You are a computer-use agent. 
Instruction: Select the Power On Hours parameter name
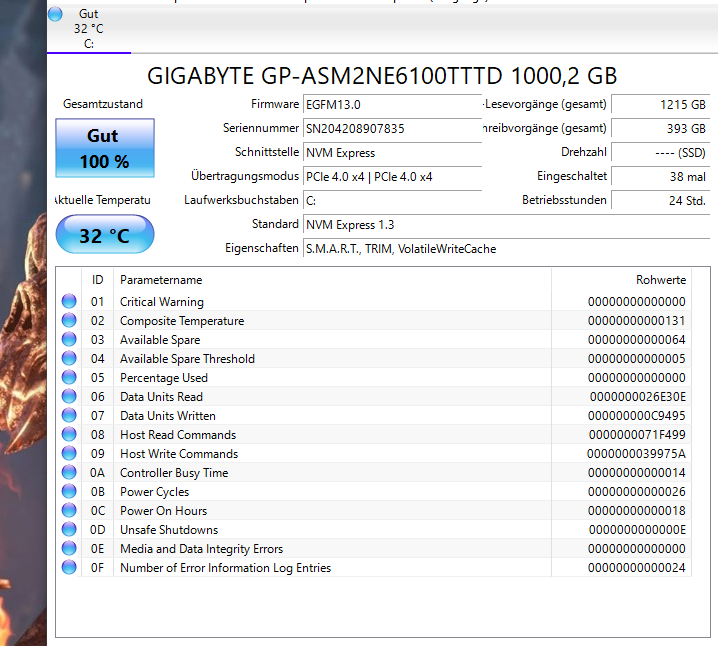coord(163,511)
